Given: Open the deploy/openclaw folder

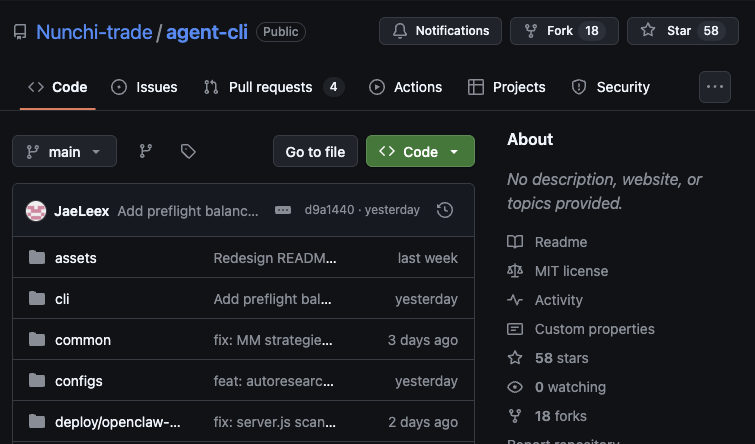Looking at the screenshot, I should pos(117,422).
